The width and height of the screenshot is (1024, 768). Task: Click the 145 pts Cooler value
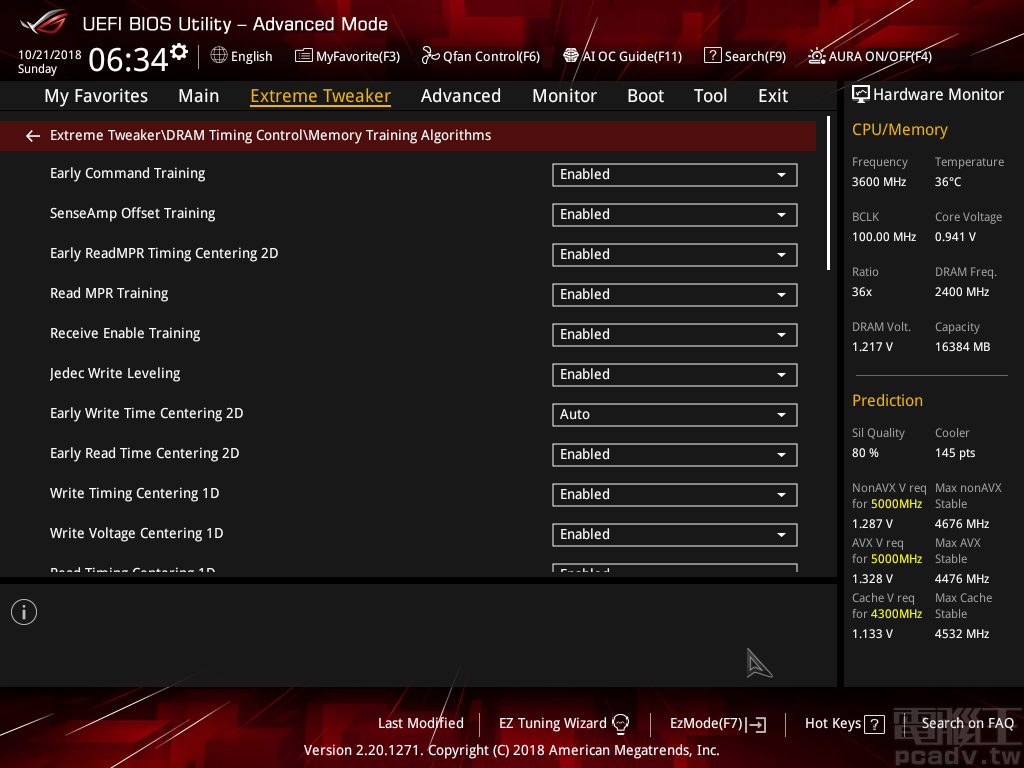(955, 453)
